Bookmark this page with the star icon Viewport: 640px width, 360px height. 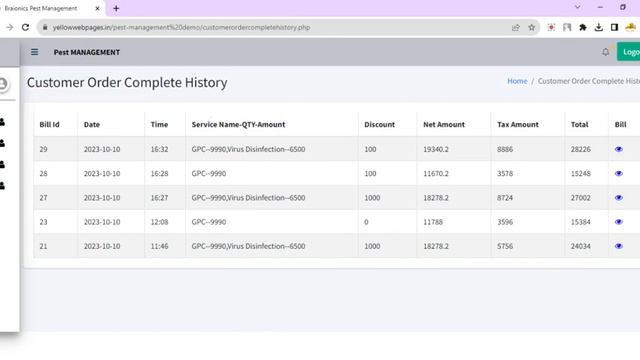(531, 27)
